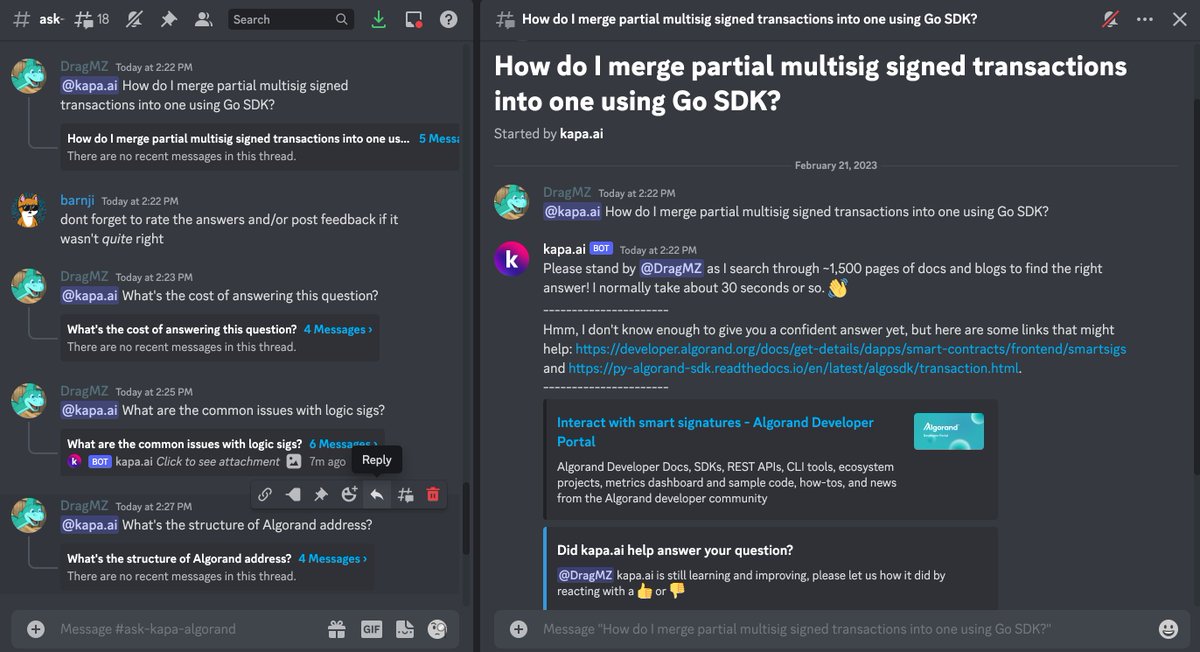Click the plus attach icon in thread message box
The height and width of the screenshot is (652, 1200).
(x=518, y=629)
